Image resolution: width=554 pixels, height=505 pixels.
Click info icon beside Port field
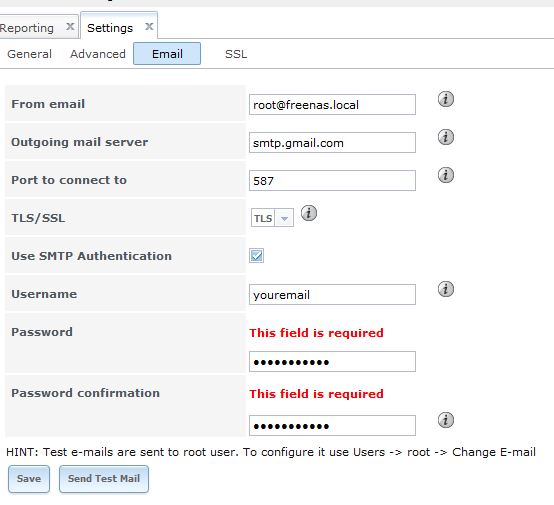pos(446,175)
